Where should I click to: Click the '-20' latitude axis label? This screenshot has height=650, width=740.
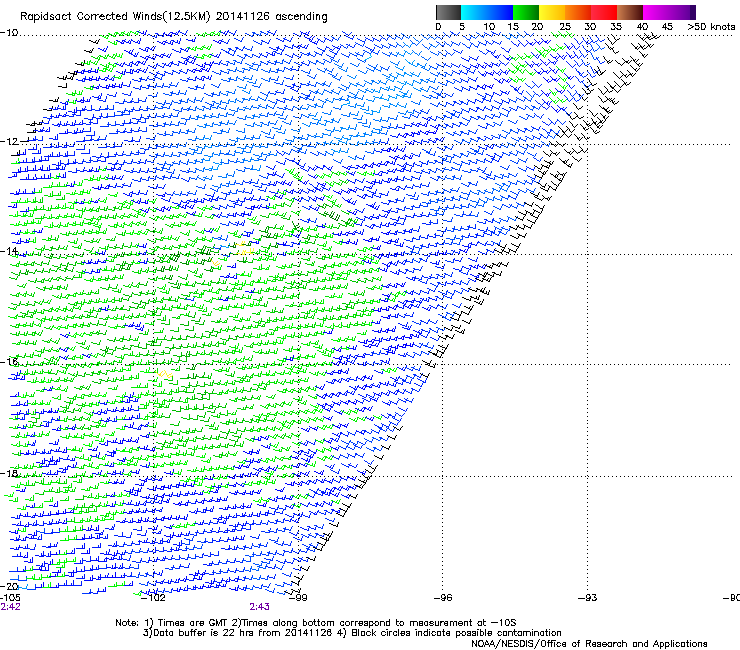10,586
